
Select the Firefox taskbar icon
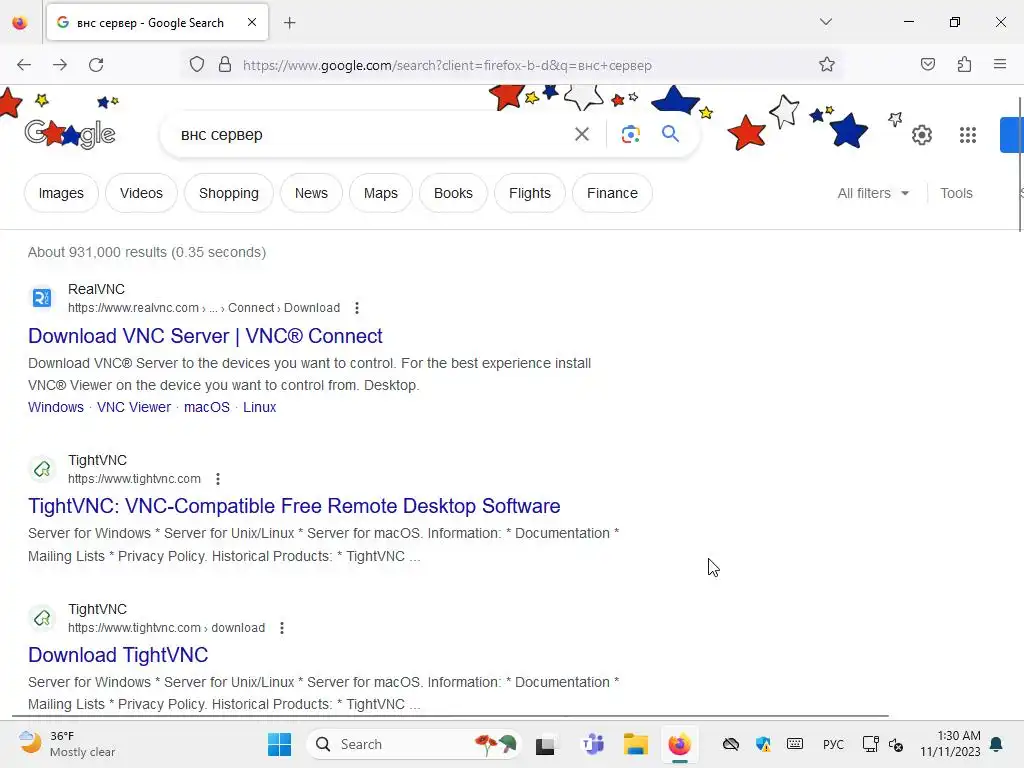(679, 744)
